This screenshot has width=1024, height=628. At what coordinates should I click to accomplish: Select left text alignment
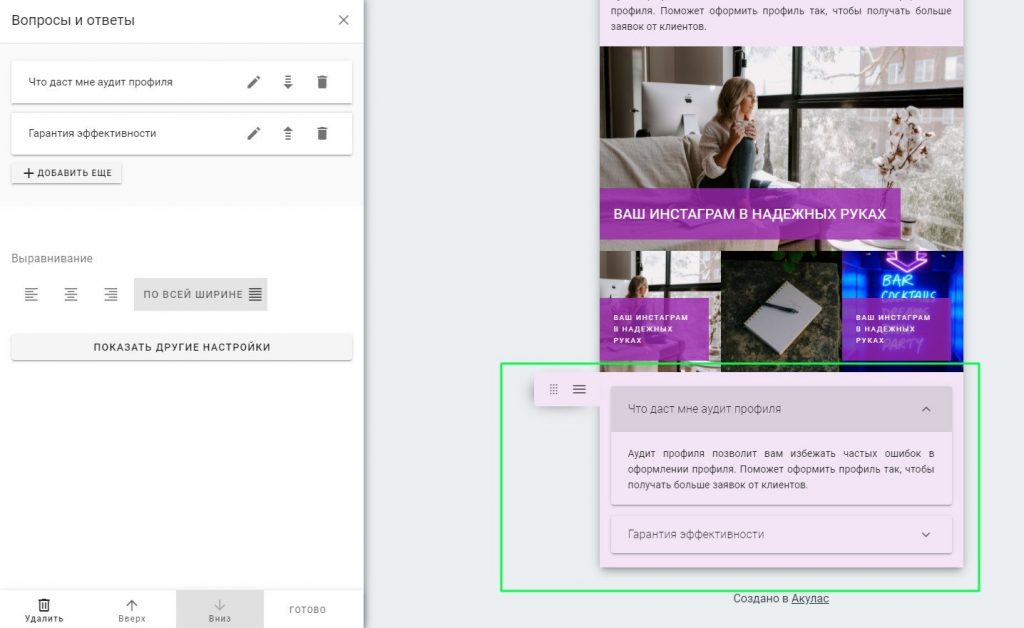pyautogui.click(x=31, y=294)
